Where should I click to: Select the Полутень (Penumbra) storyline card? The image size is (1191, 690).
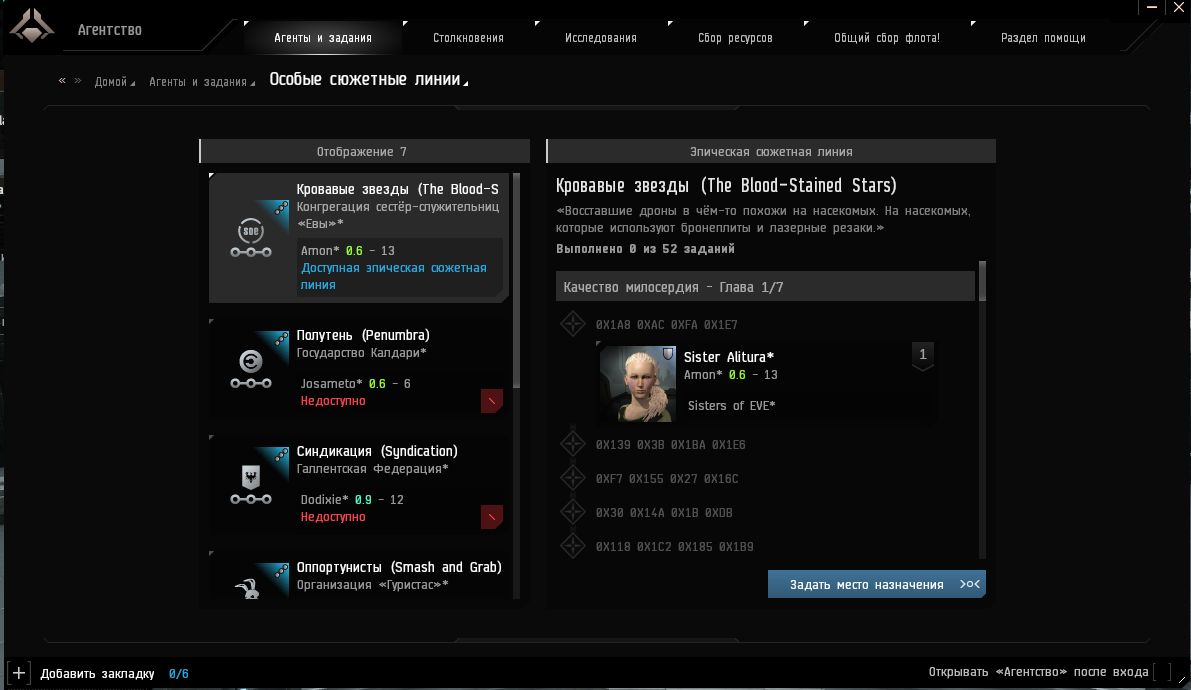point(359,369)
